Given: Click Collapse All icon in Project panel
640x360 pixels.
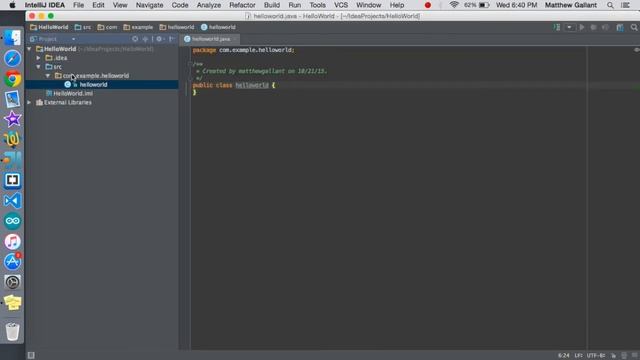Looking at the screenshot, I should coord(145,39).
